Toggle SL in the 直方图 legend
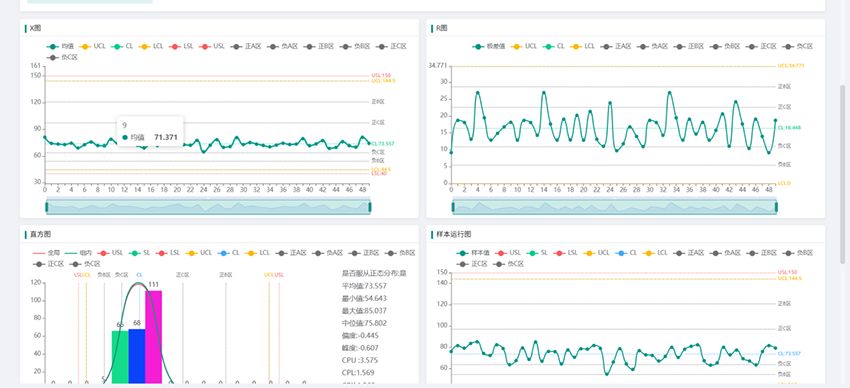The image size is (850, 388). tap(140, 253)
